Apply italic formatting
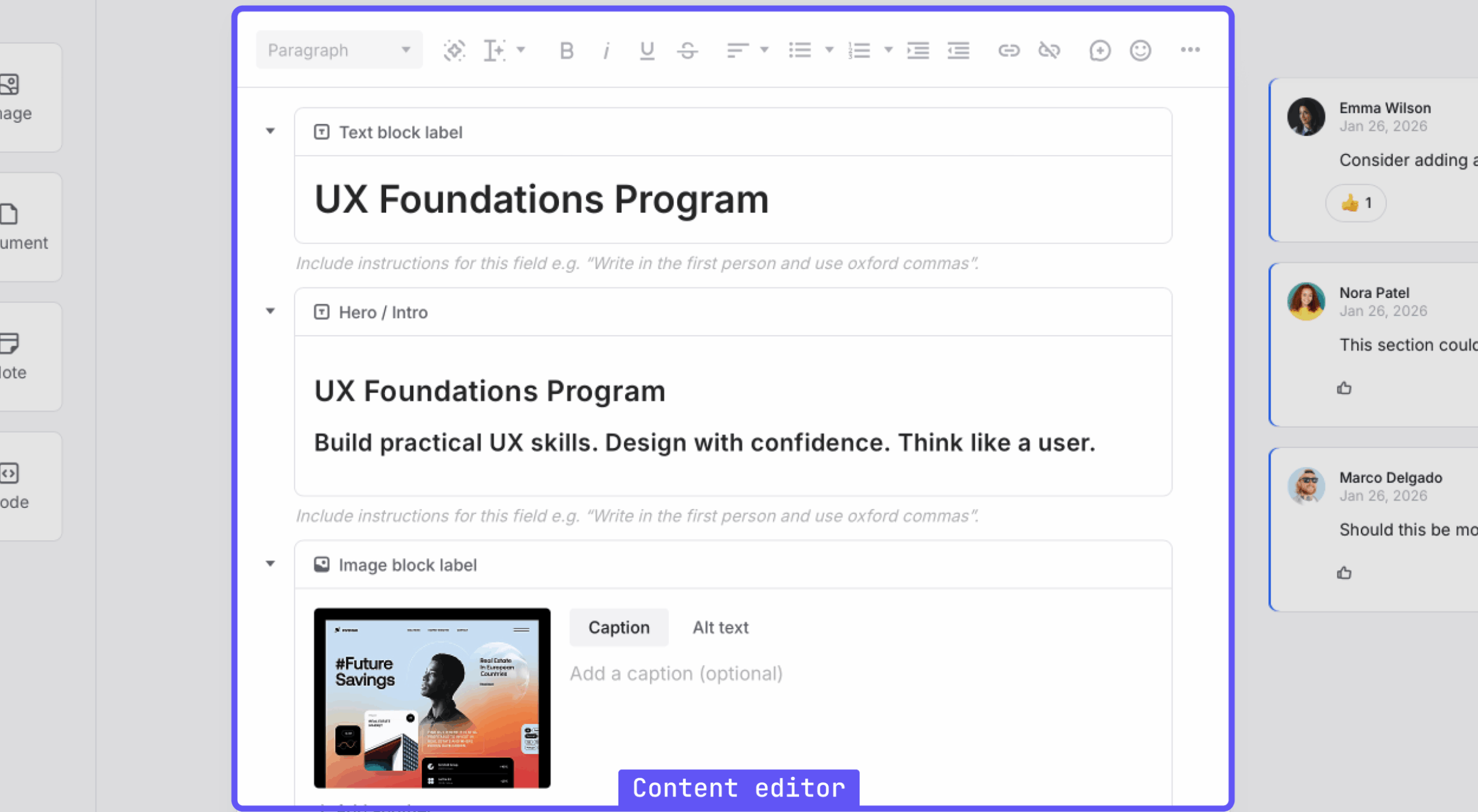Image resolution: width=1478 pixels, height=812 pixels. pos(606,51)
